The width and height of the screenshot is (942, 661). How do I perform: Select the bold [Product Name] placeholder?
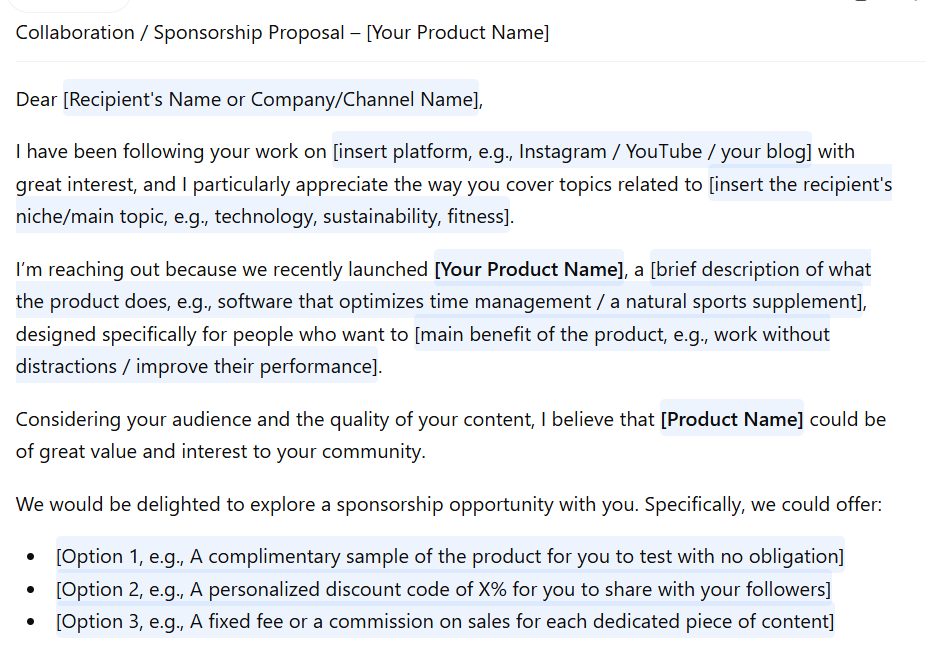[731, 418]
